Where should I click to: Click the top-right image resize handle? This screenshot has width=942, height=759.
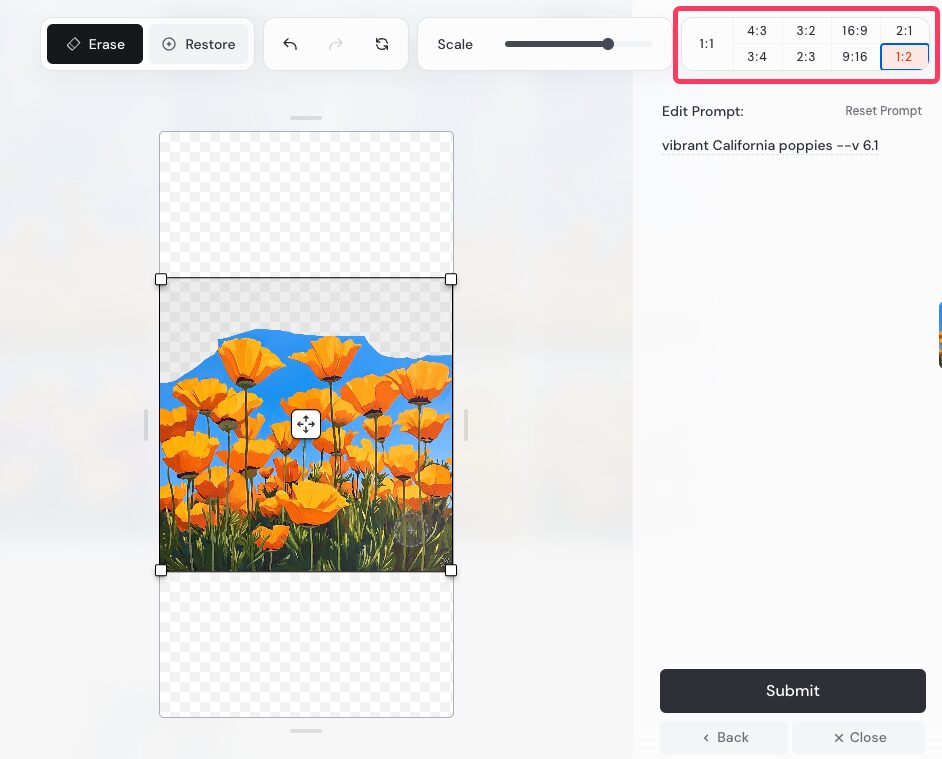click(x=451, y=279)
